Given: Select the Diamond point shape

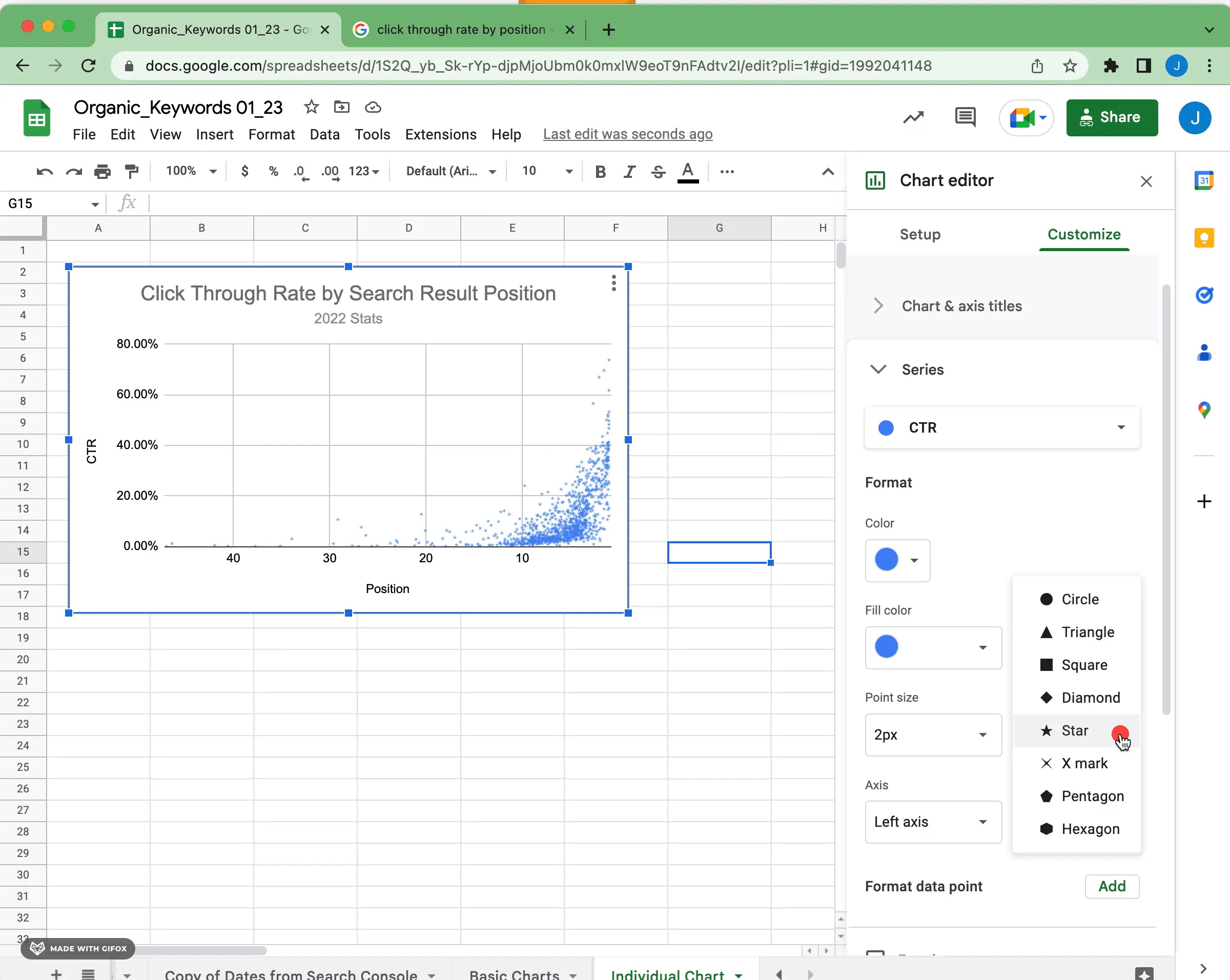Looking at the screenshot, I should pos(1090,697).
